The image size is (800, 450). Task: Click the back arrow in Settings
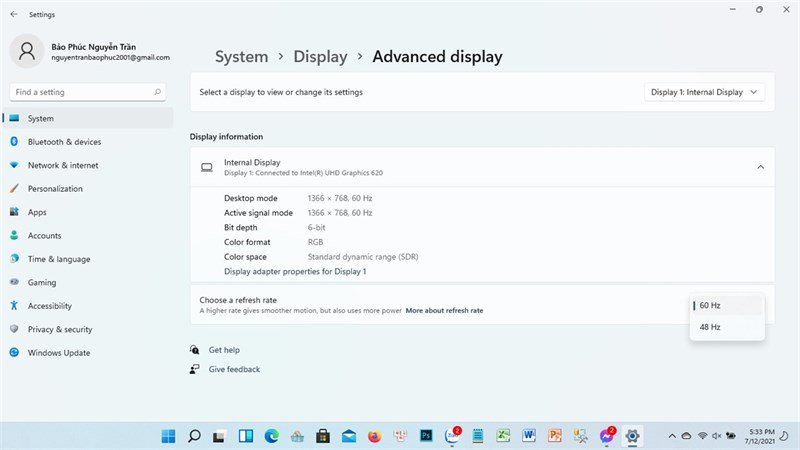point(13,15)
